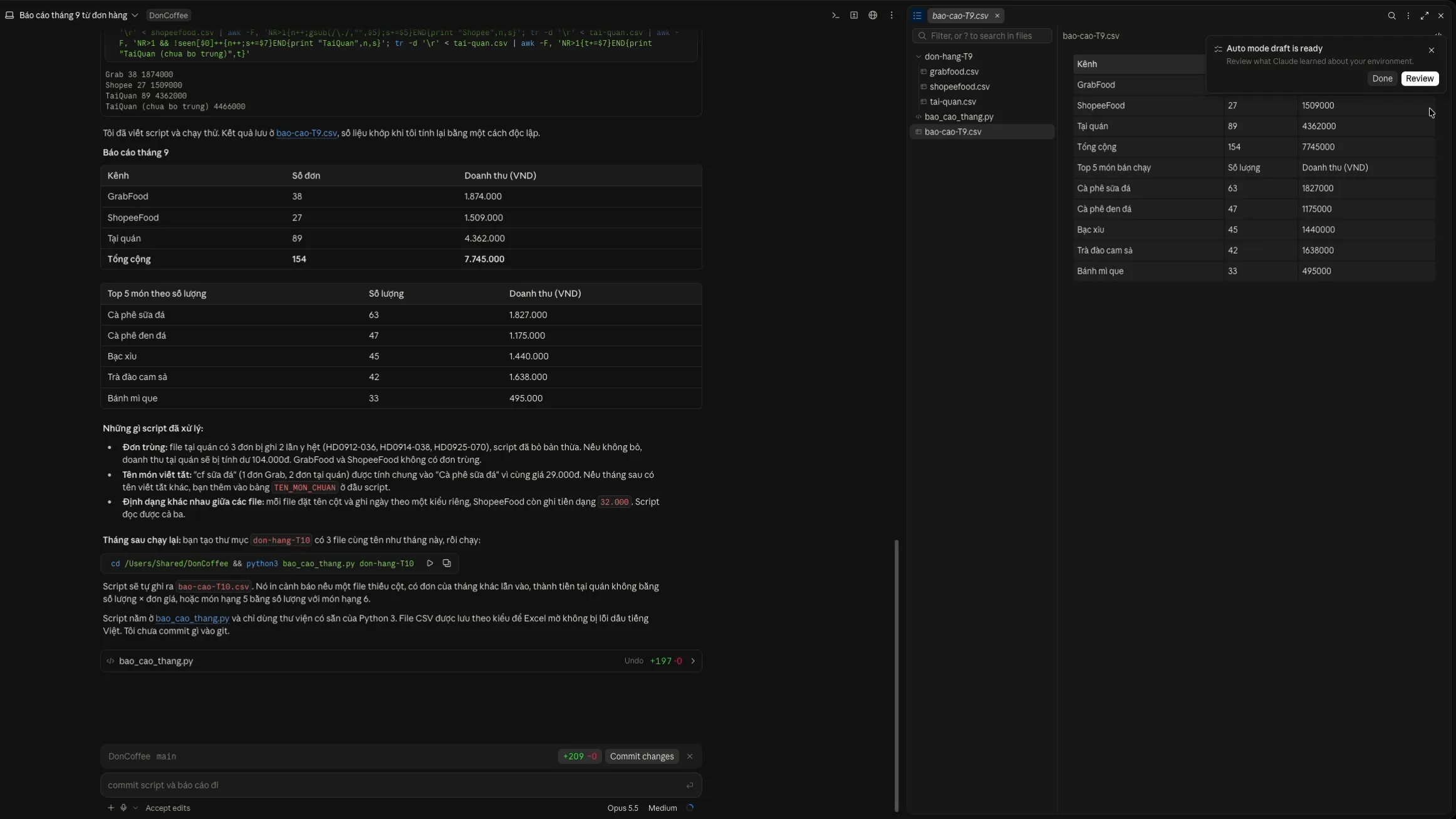Expand the bao_cao_thang.py diff chevron
Image resolution: width=1456 pixels, height=819 pixels.
(693, 661)
